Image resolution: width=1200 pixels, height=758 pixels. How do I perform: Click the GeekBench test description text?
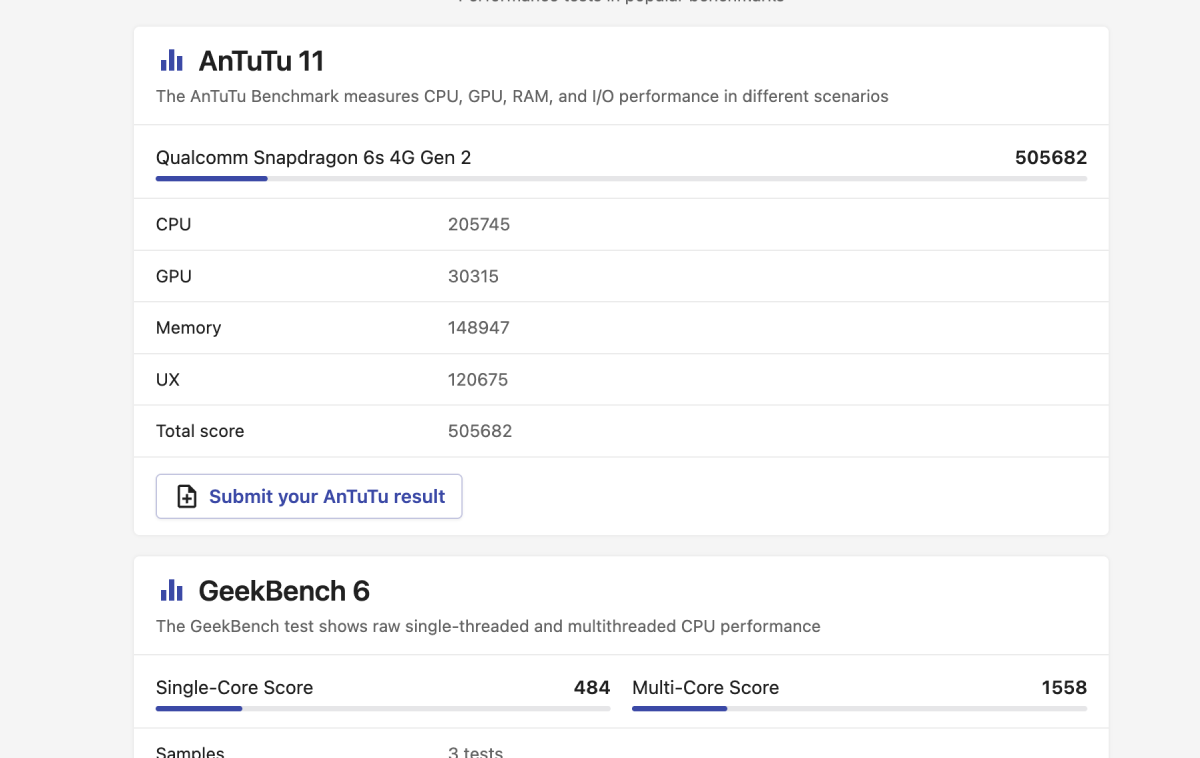488,626
